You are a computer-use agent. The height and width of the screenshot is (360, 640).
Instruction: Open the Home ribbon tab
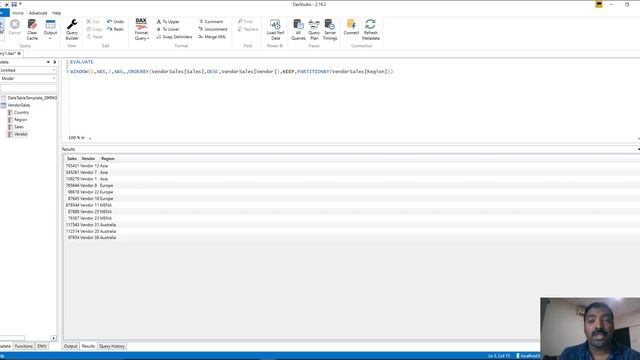18,13
